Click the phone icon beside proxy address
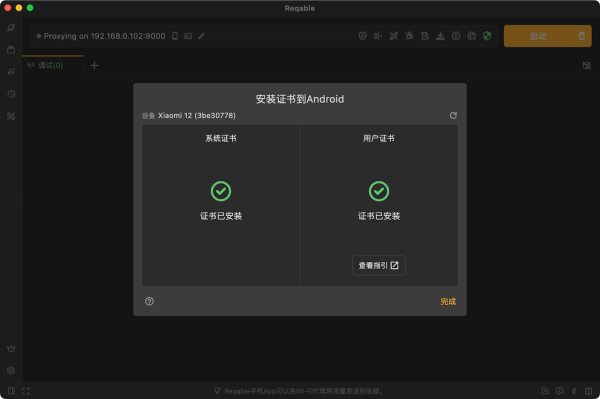This screenshot has height=399, width=600. click(x=175, y=36)
